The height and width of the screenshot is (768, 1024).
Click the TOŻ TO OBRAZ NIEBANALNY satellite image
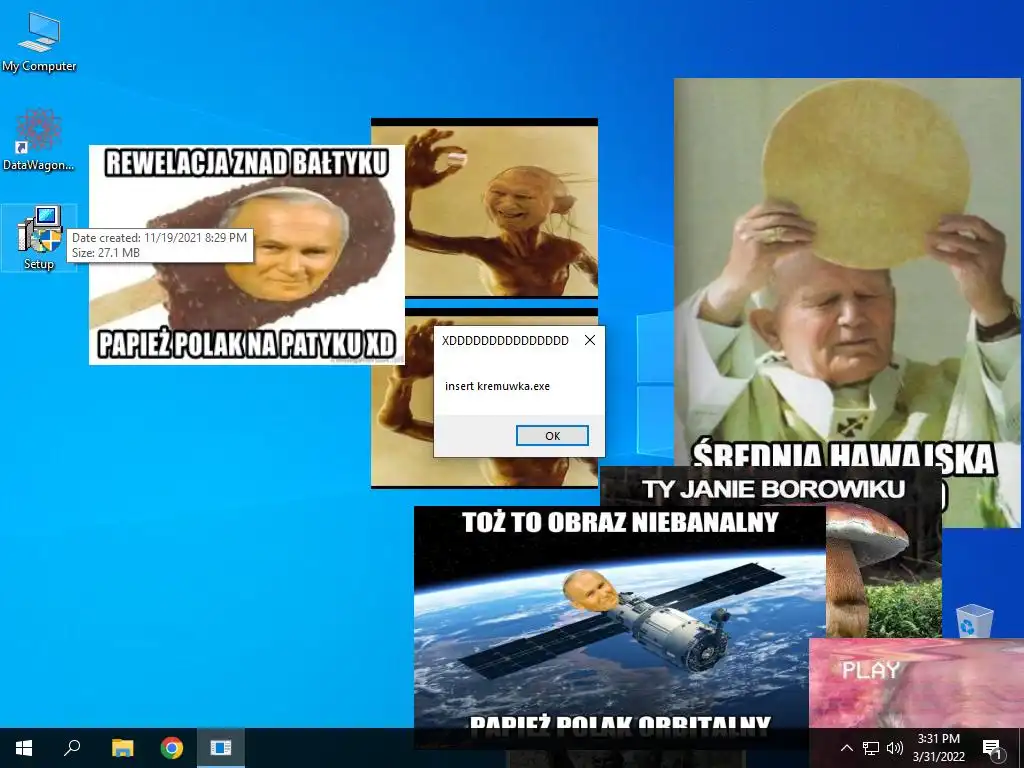(619, 617)
